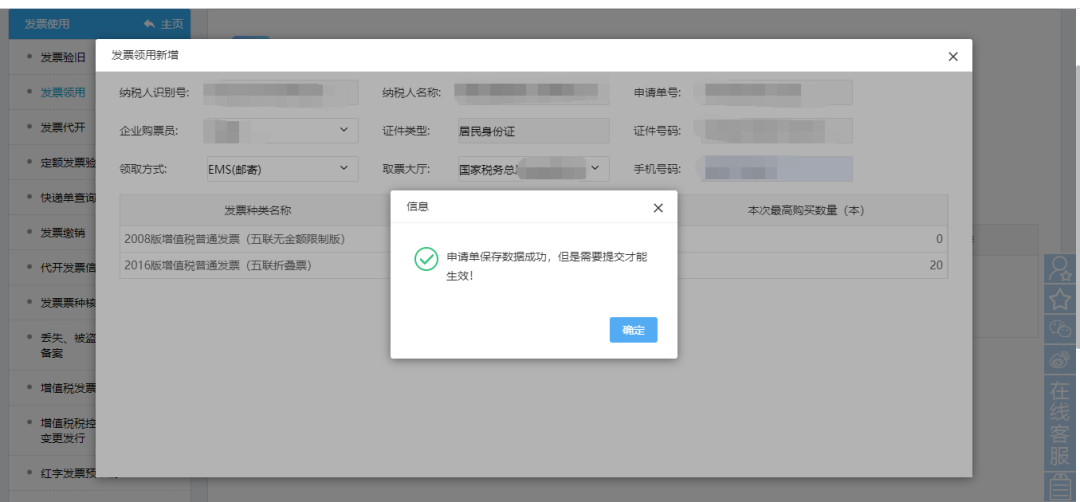Open 在线客服 online support
Image resolution: width=1080 pixels, height=502 pixels.
[1060, 423]
